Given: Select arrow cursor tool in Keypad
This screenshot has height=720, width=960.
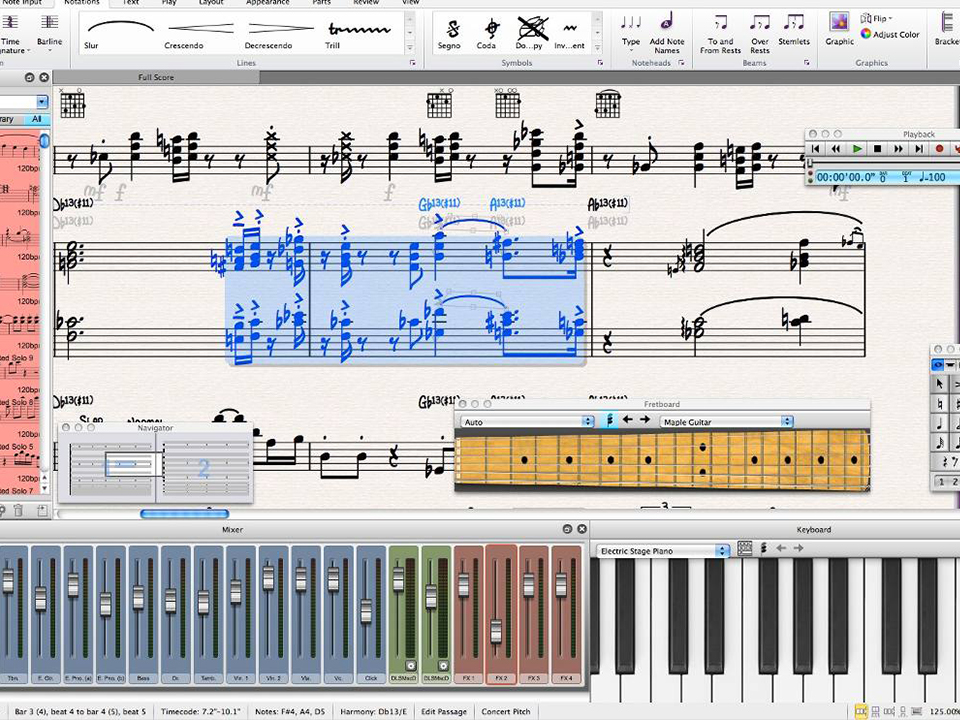Looking at the screenshot, I should tap(939, 384).
